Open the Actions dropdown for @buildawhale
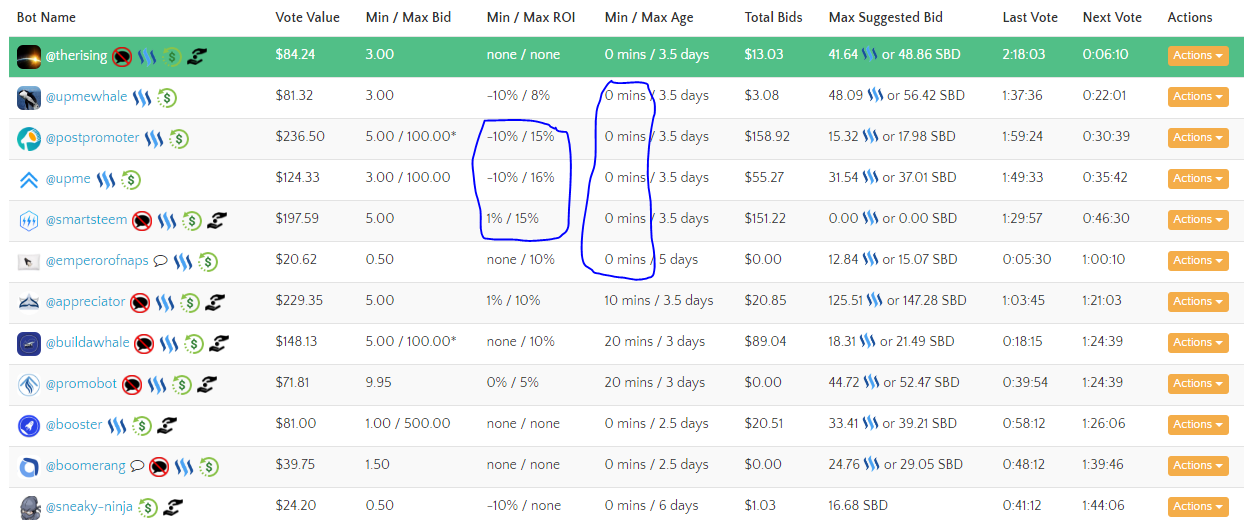The width and height of the screenshot is (1244, 527). click(x=1197, y=343)
